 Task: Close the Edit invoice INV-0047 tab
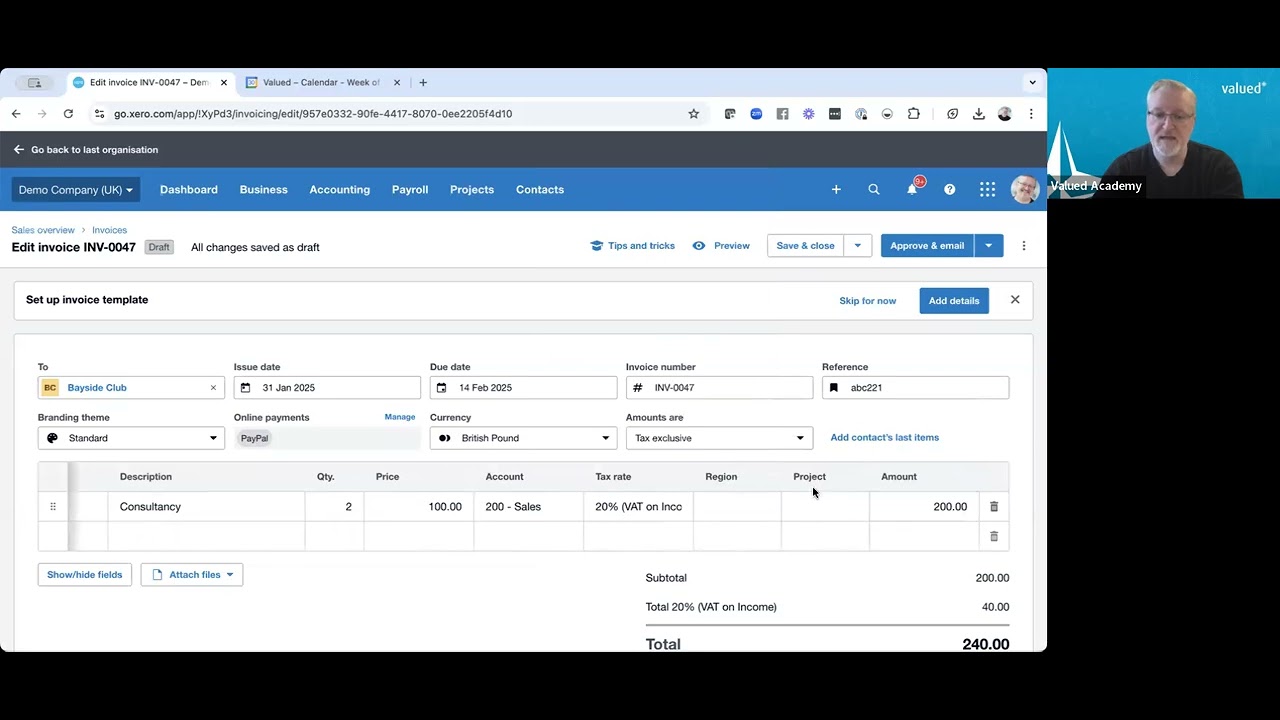click(x=224, y=83)
